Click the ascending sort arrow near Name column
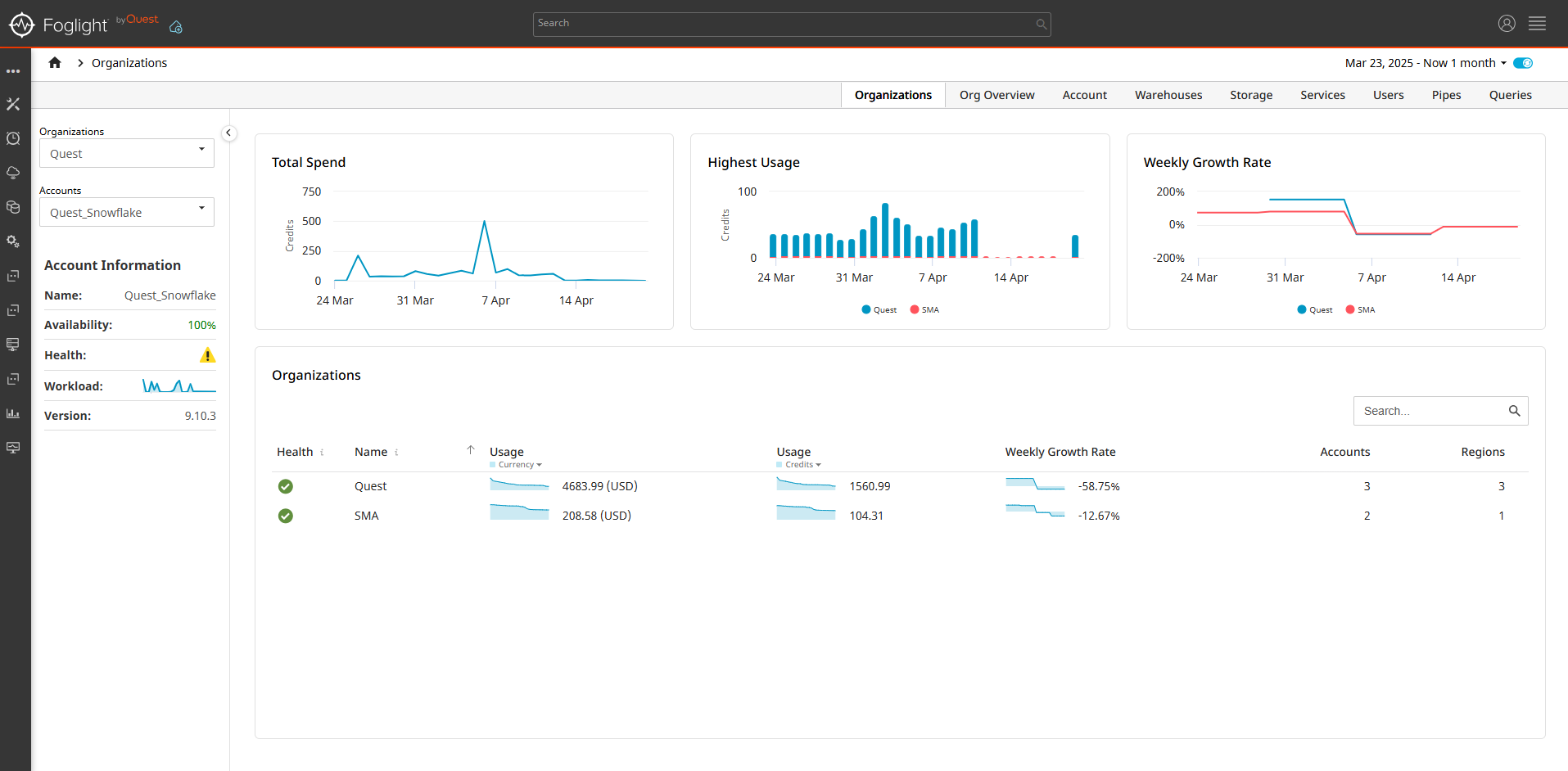The image size is (1568, 771). click(x=471, y=449)
